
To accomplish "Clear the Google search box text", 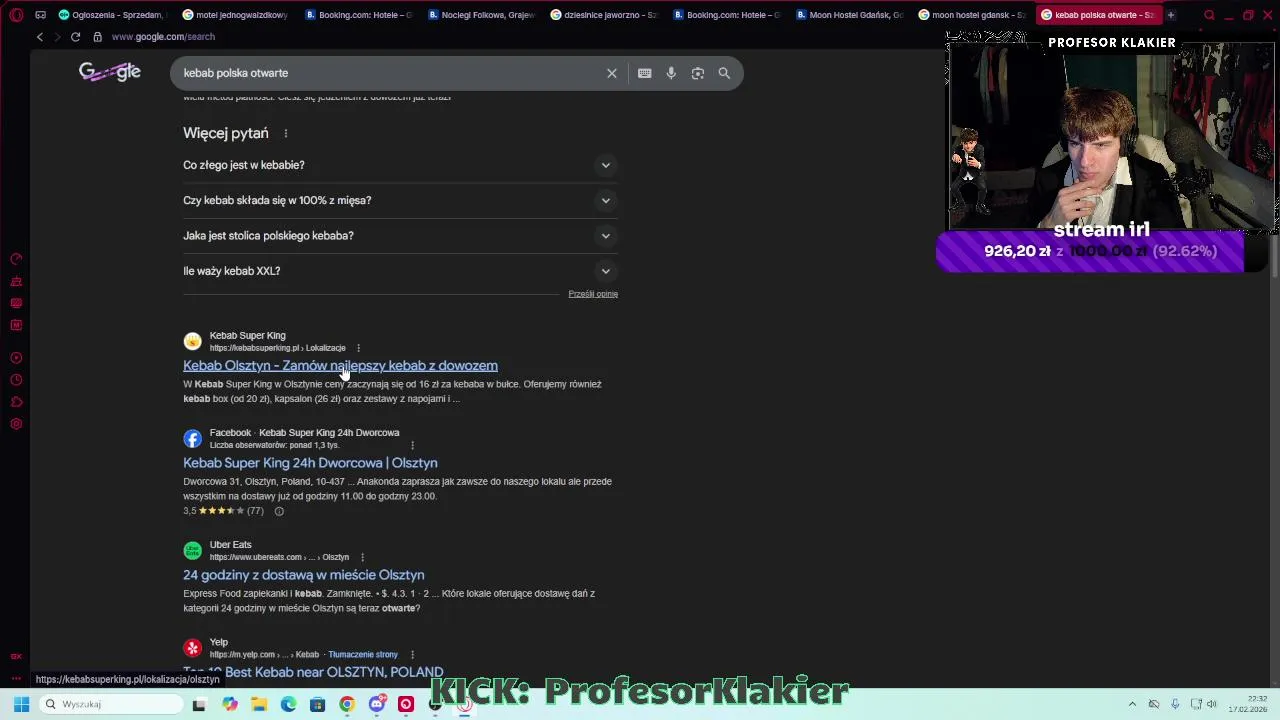I will click(x=612, y=73).
